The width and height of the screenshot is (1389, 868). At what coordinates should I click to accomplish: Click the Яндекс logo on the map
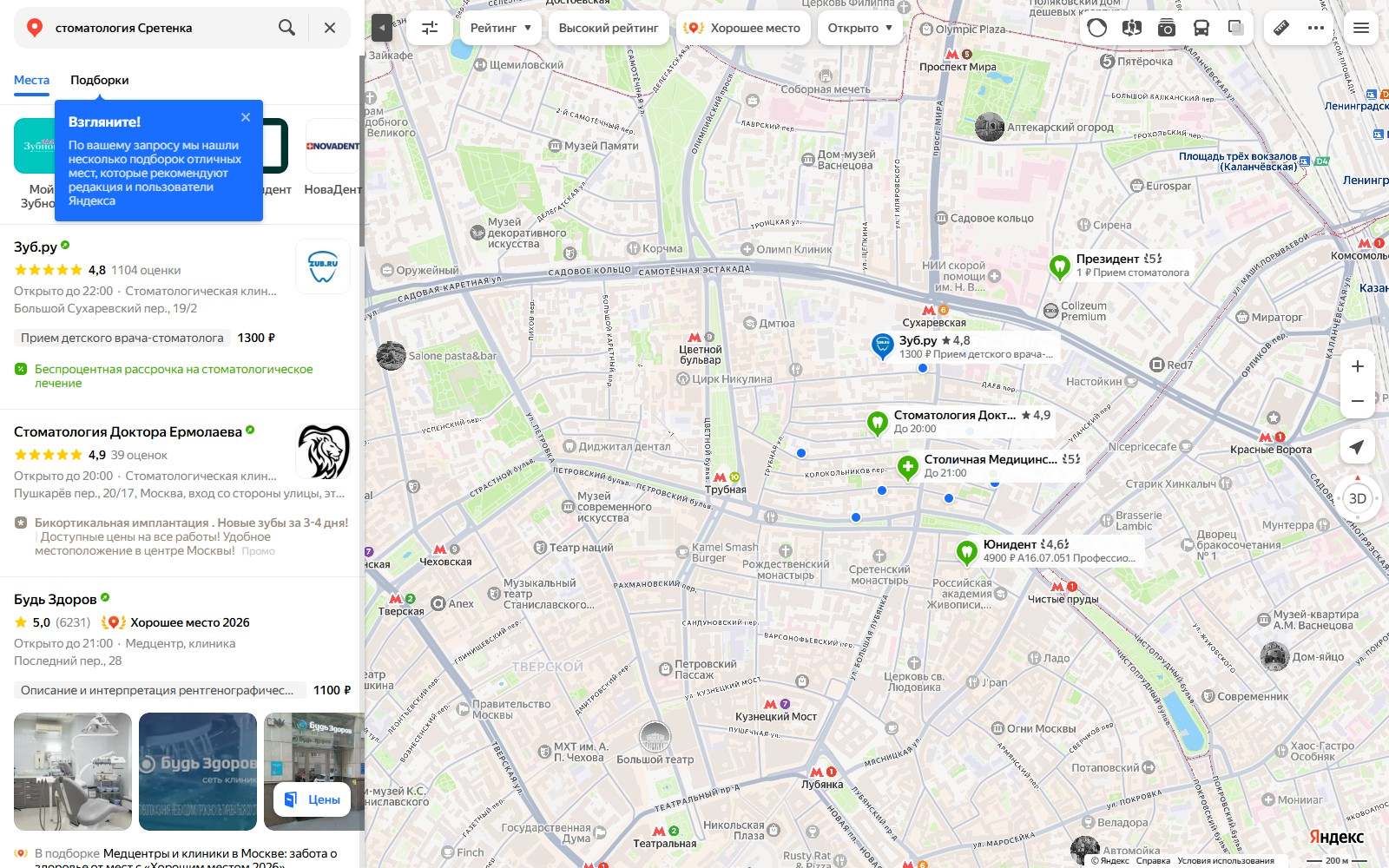pyautogui.click(x=1336, y=837)
